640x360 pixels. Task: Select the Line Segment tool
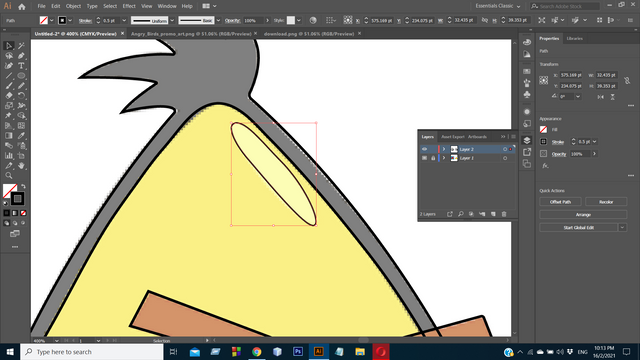pyautogui.click(x=9, y=76)
